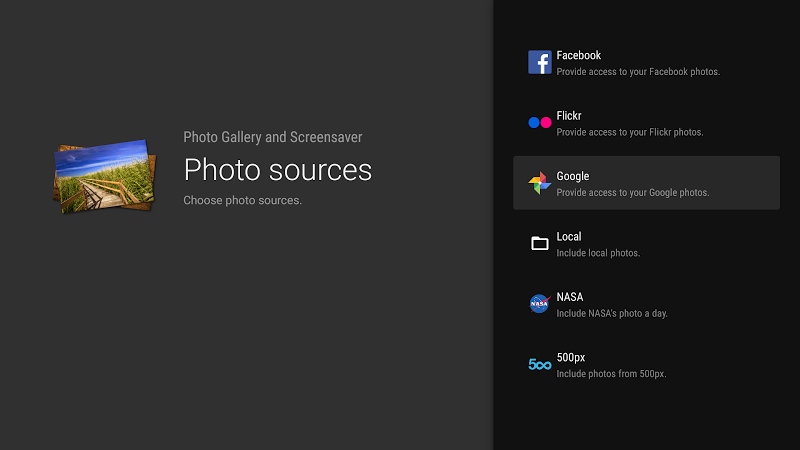Click "Provide access to your Flickr photos." text
800x450 pixels.
[630, 132]
